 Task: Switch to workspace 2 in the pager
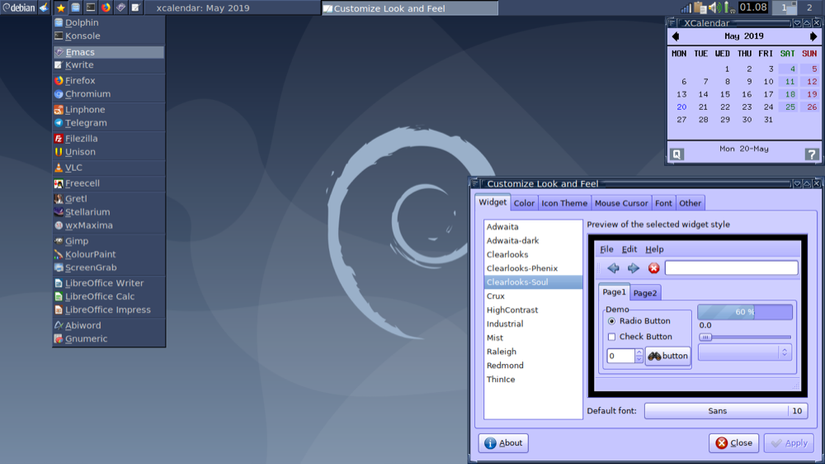click(809, 8)
